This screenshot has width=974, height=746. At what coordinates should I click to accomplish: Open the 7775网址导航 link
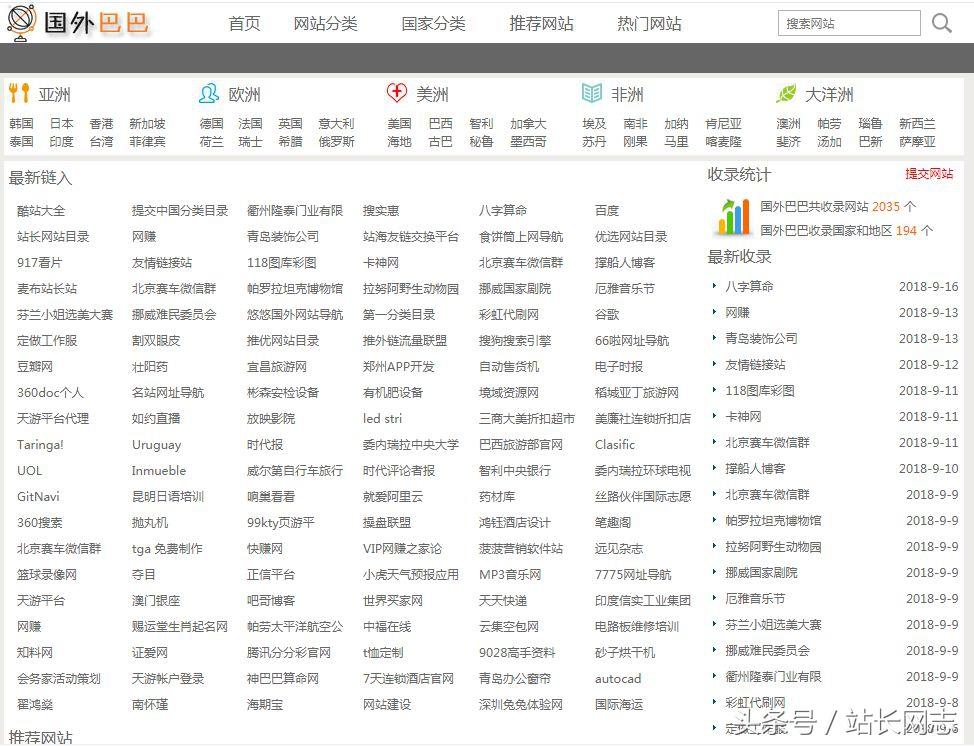coord(633,575)
